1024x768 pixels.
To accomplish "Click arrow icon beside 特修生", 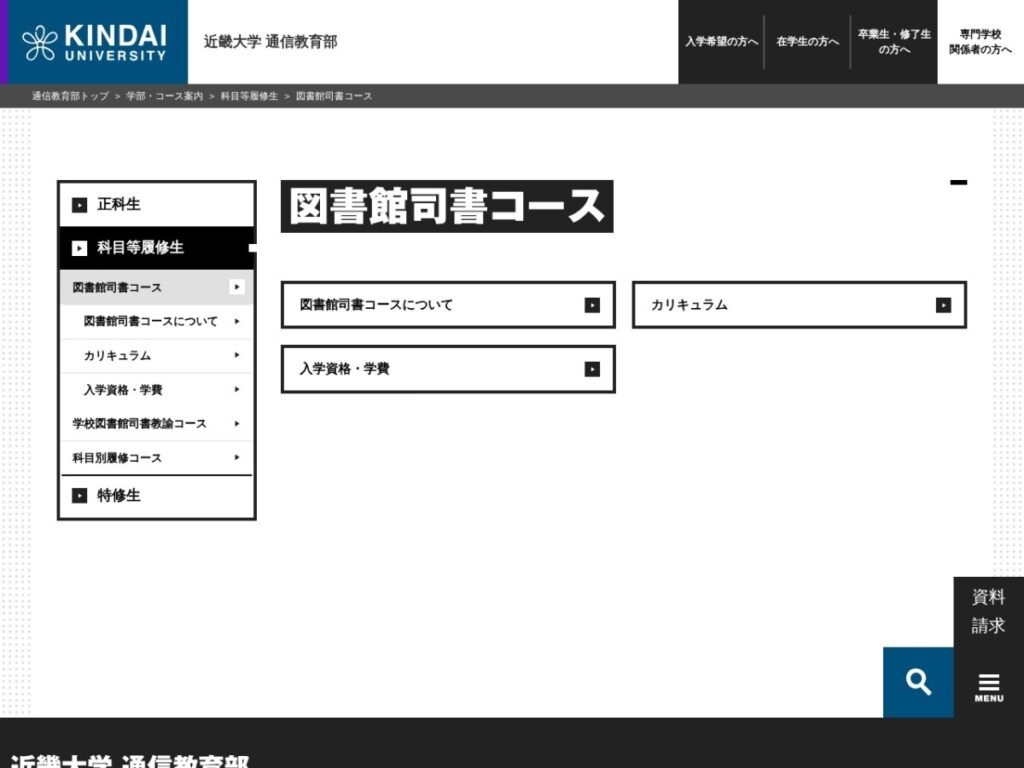I will pos(79,496).
